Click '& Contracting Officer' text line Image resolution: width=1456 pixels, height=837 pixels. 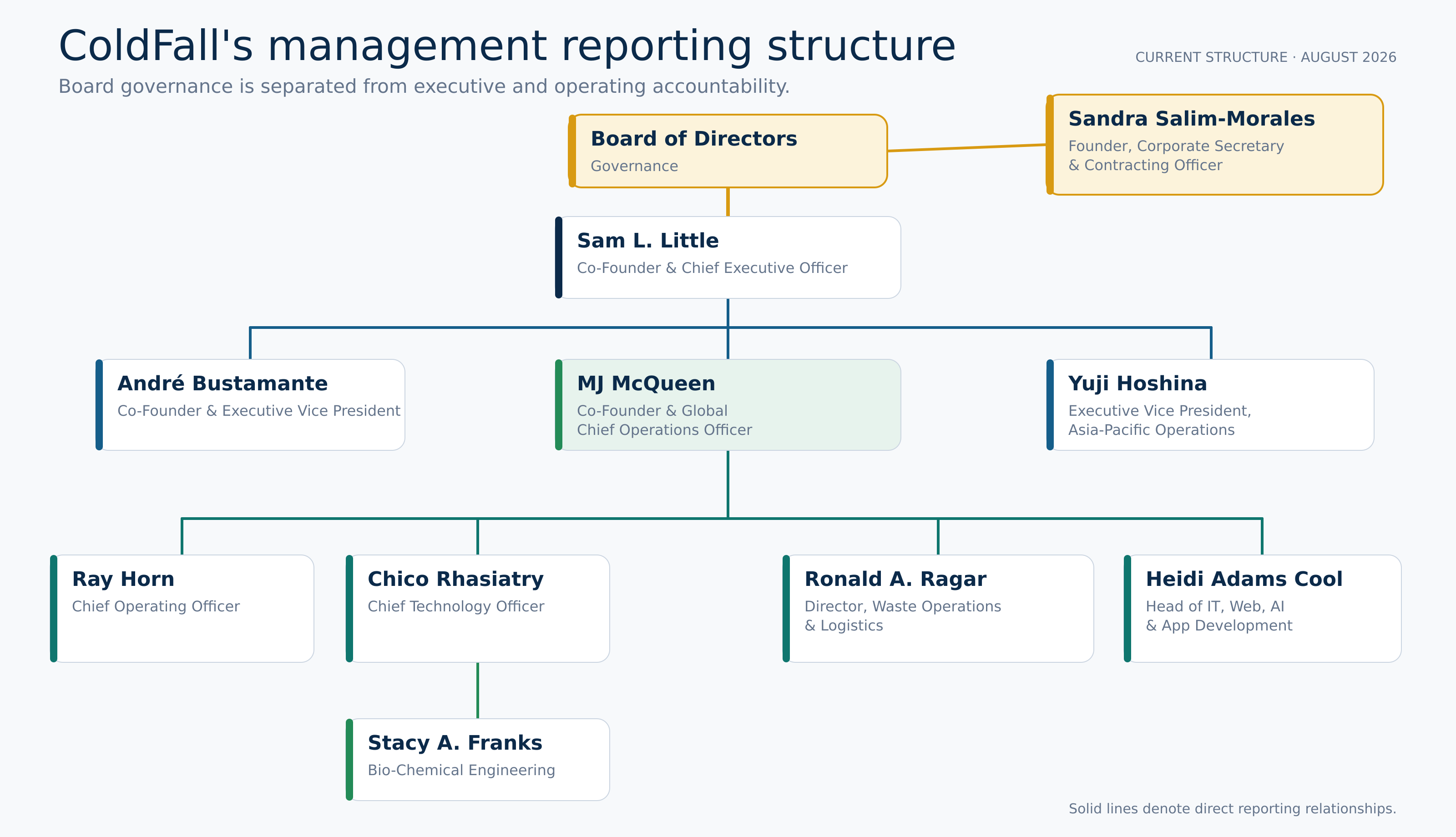click(x=1145, y=165)
